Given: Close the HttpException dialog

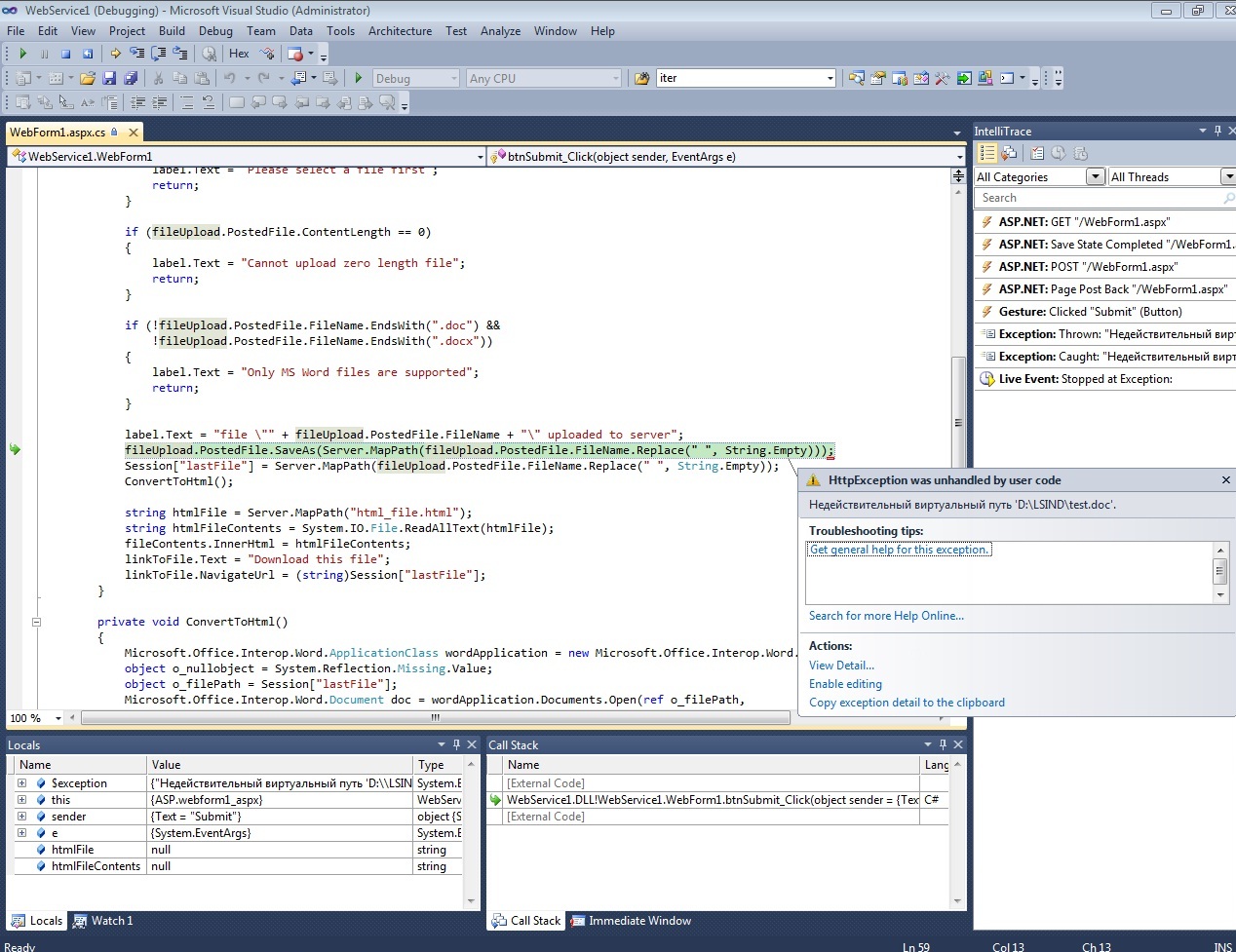Looking at the screenshot, I should tap(1225, 479).
